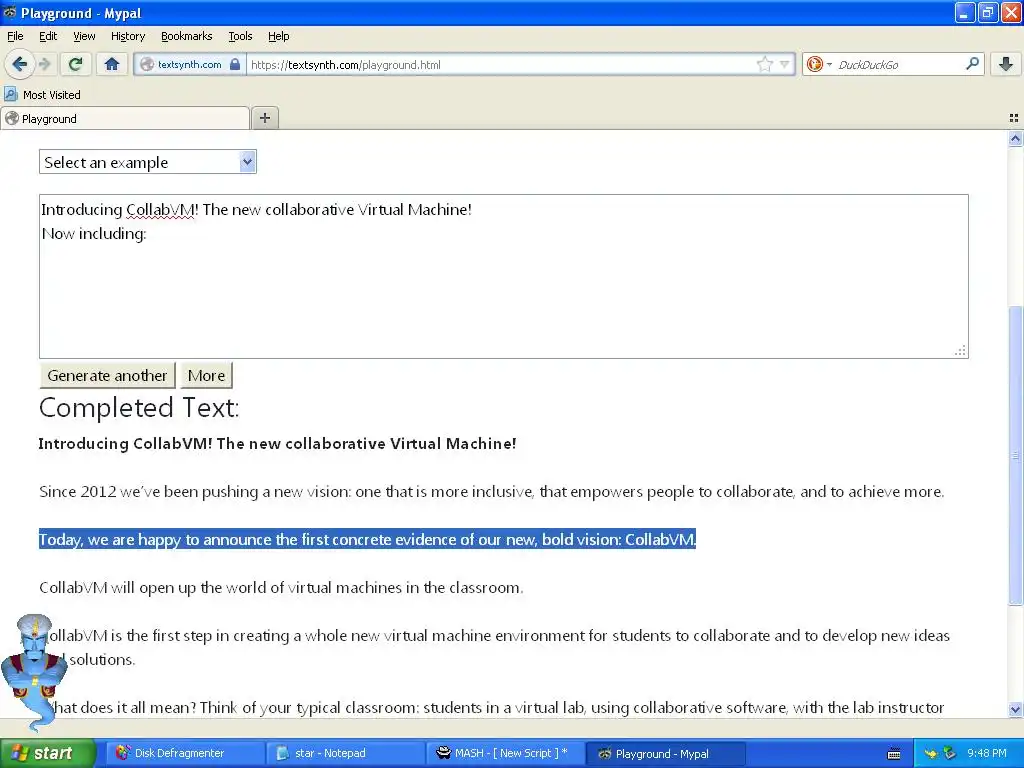The width and height of the screenshot is (1024, 768).
Task: Minimize the Mypal browser window
Action: tap(965, 12)
